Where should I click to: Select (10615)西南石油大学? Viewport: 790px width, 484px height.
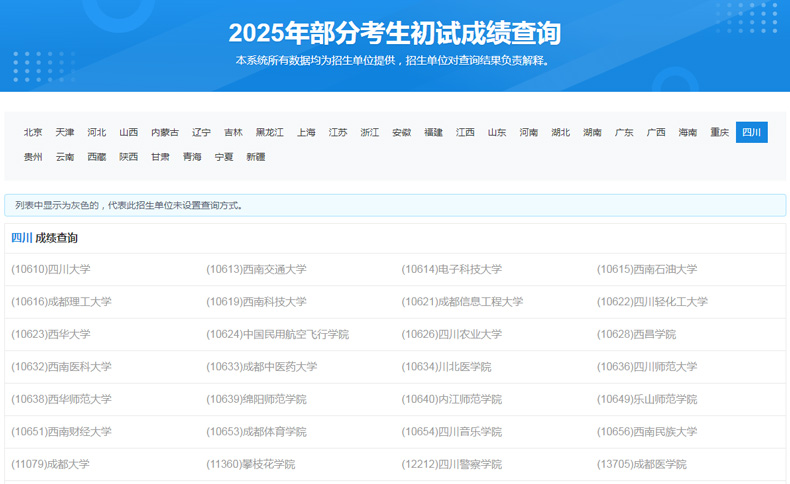tap(647, 269)
